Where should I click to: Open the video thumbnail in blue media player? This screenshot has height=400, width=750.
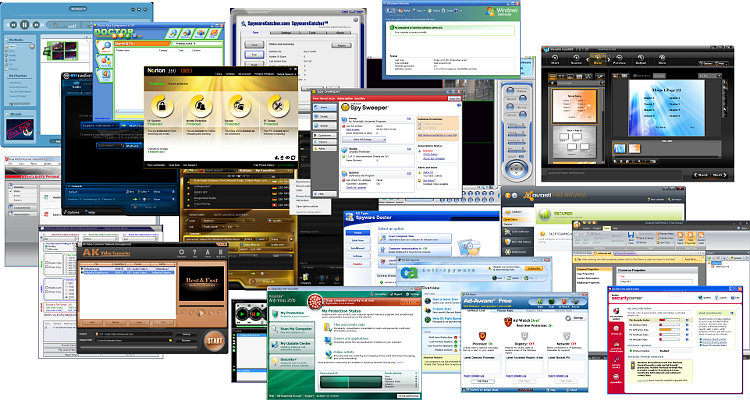60,51
